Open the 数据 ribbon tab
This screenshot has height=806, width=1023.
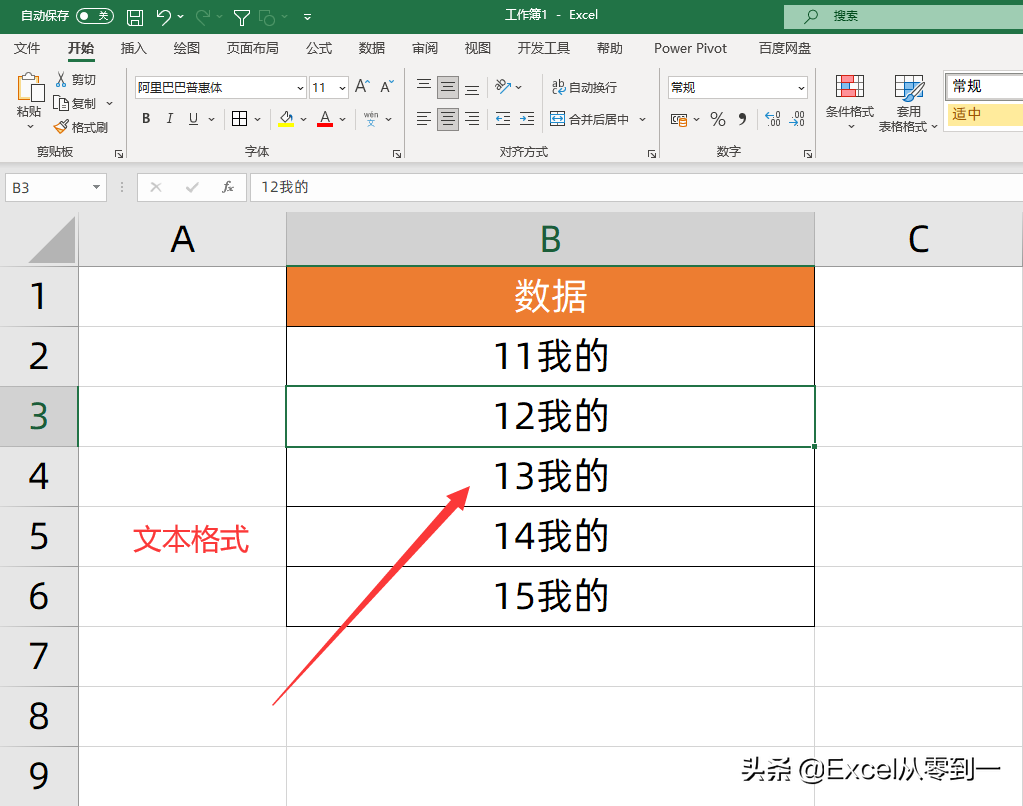tap(371, 47)
